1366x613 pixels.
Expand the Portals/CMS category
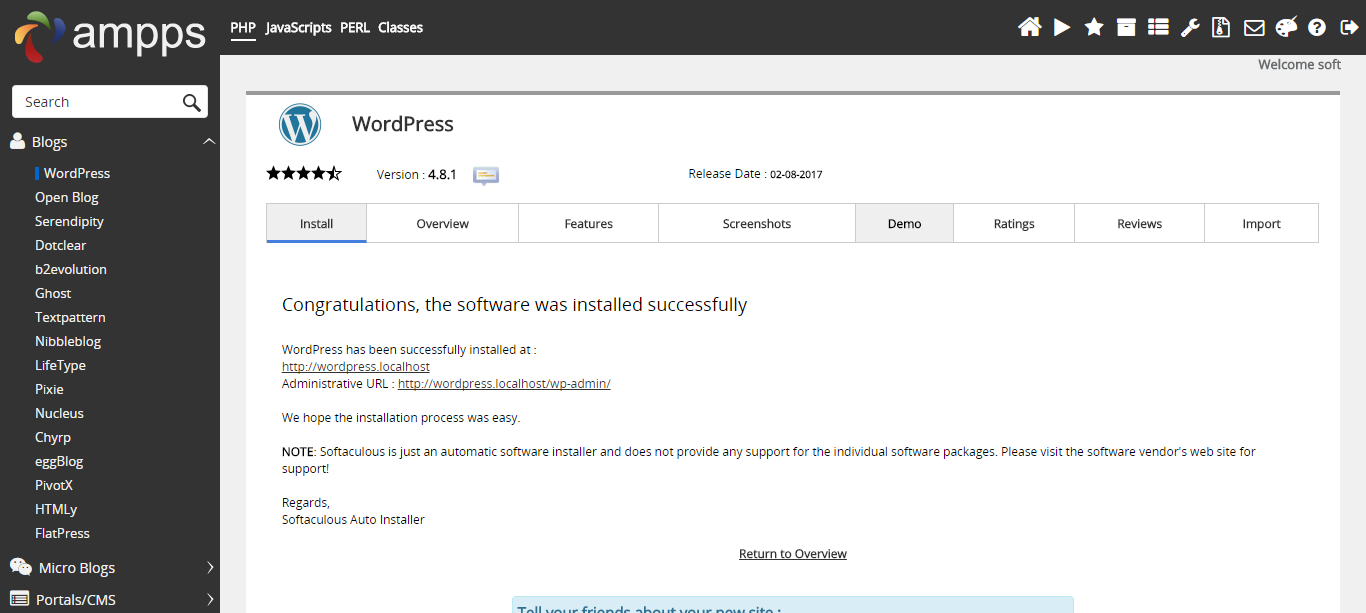[x=210, y=599]
